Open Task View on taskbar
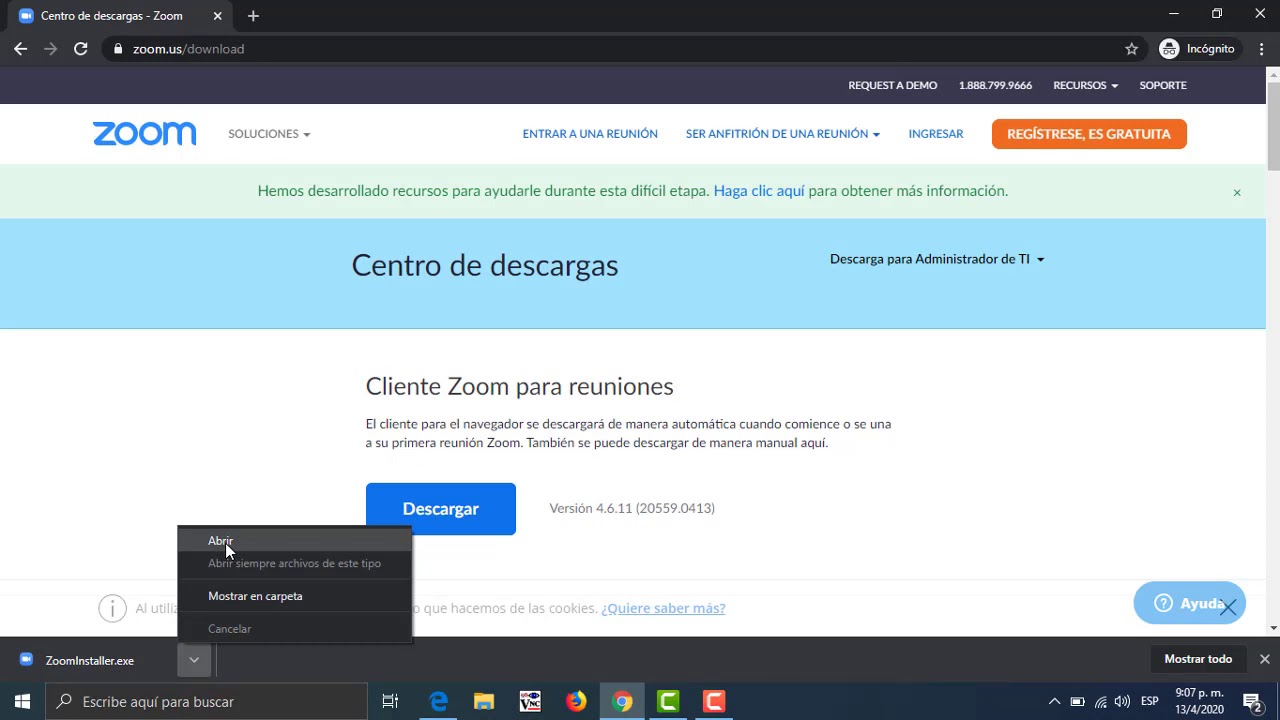Image resolution: width=1280 pixels, height=720 pixels. tap(390, 701)
